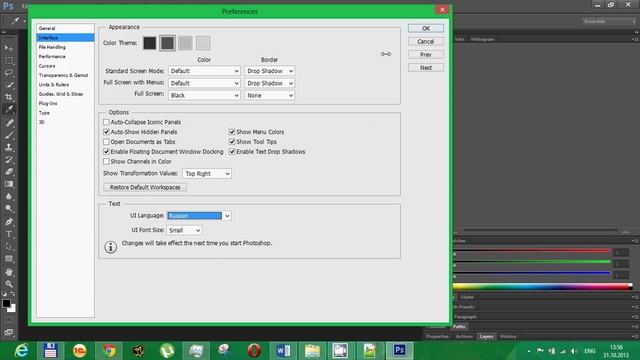Open Internet Explorer from taskbar
Viewport: 640px width, 360px height.
[x=21, y=350]
